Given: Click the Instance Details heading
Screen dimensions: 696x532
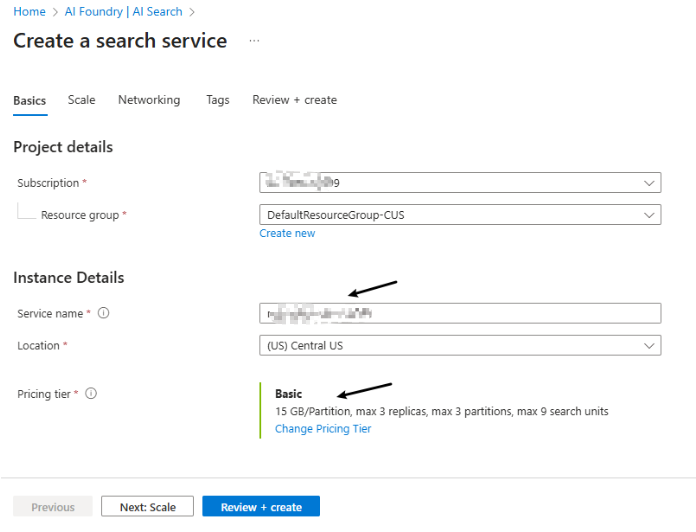Looking at the screenshot, I should pyautogui.click(x=69, y=278).
